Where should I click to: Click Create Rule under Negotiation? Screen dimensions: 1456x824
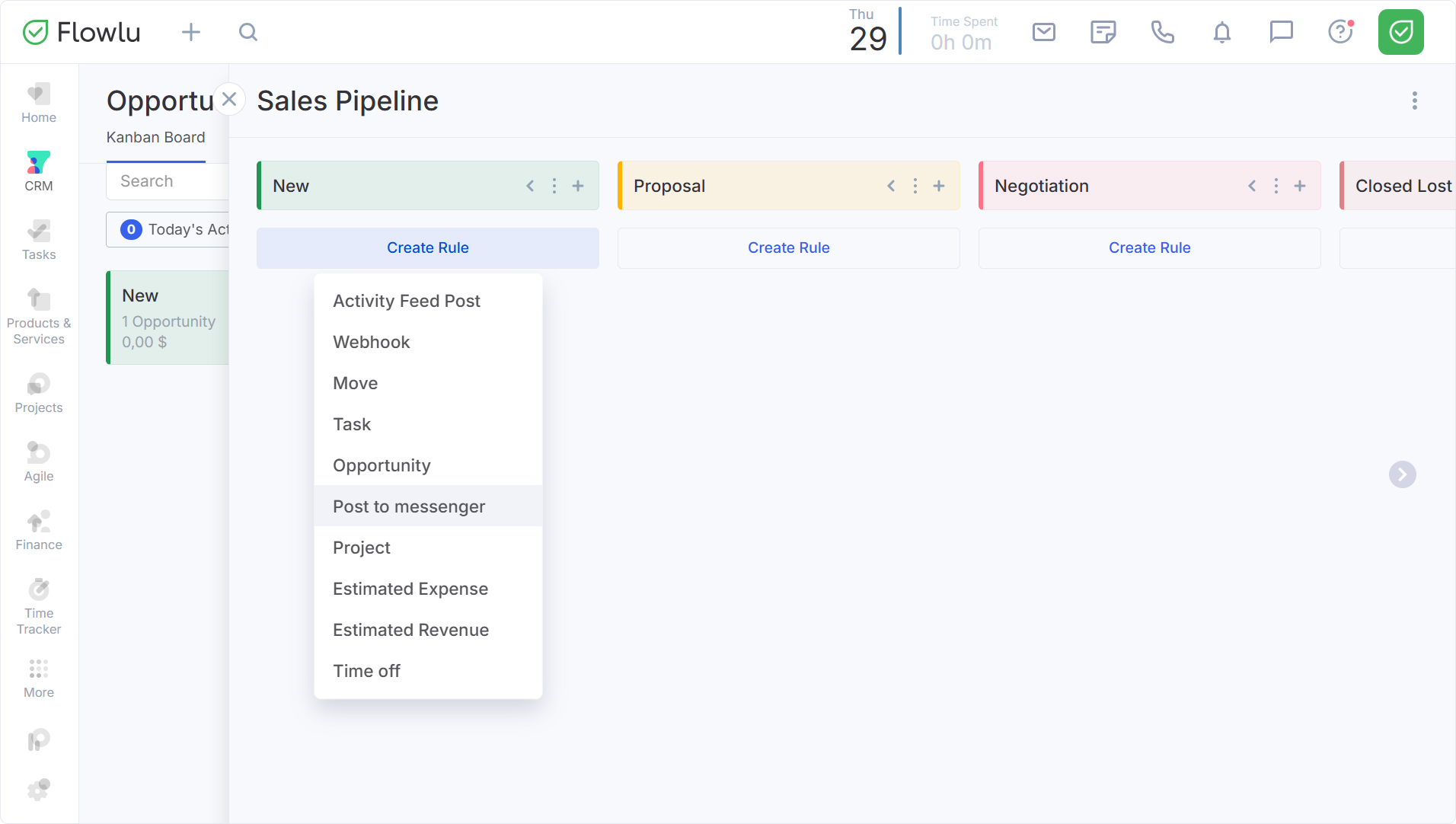(1149, 248)
